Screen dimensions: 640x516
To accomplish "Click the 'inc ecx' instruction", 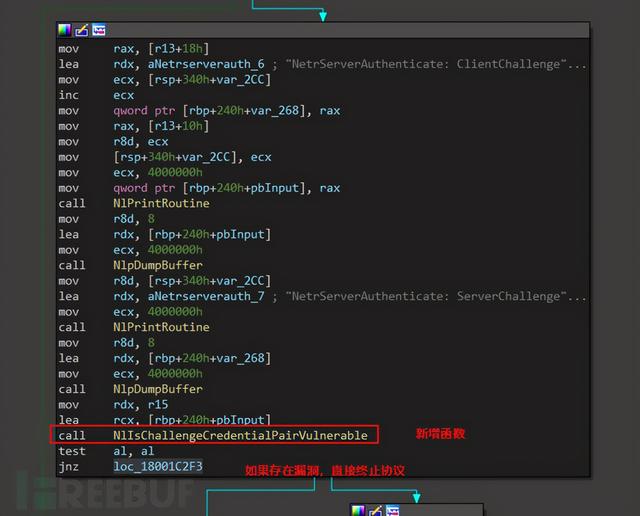I will (96, 95).
